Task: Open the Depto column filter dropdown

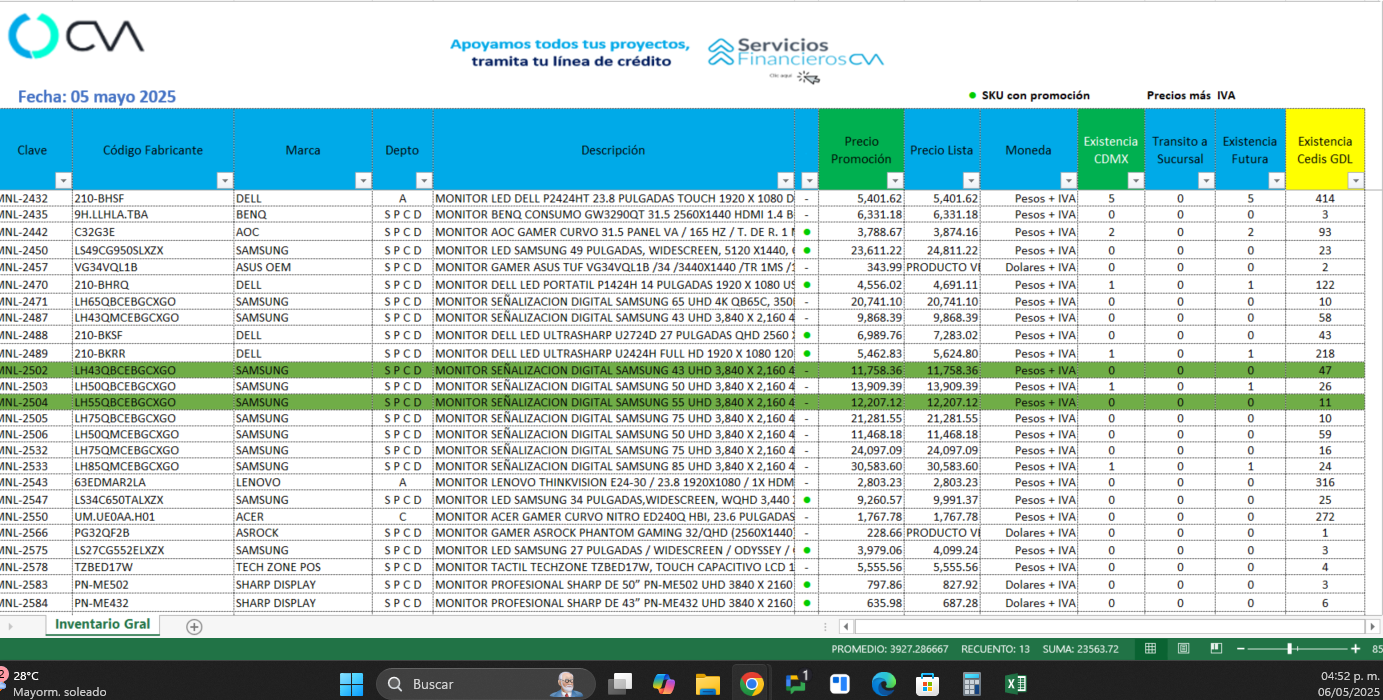Action: (x=424, y=181)
